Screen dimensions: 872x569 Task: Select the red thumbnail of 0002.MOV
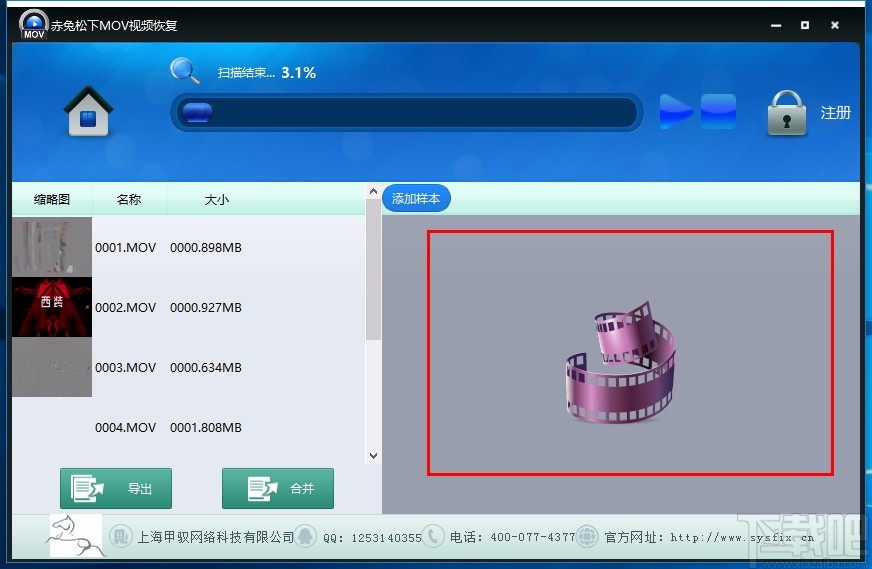52,307
